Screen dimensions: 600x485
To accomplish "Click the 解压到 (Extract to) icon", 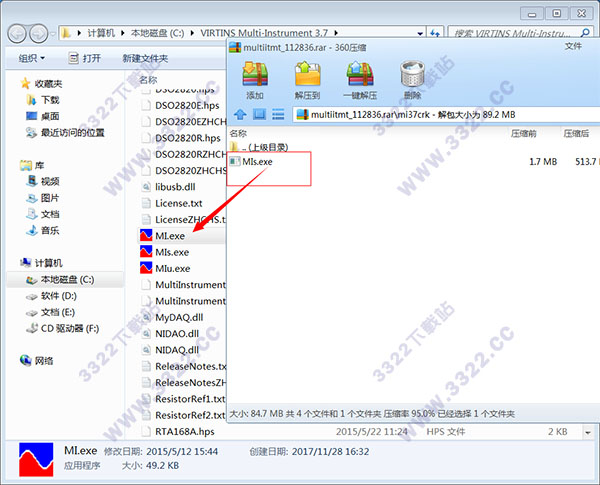I will (x=307, y=81).
